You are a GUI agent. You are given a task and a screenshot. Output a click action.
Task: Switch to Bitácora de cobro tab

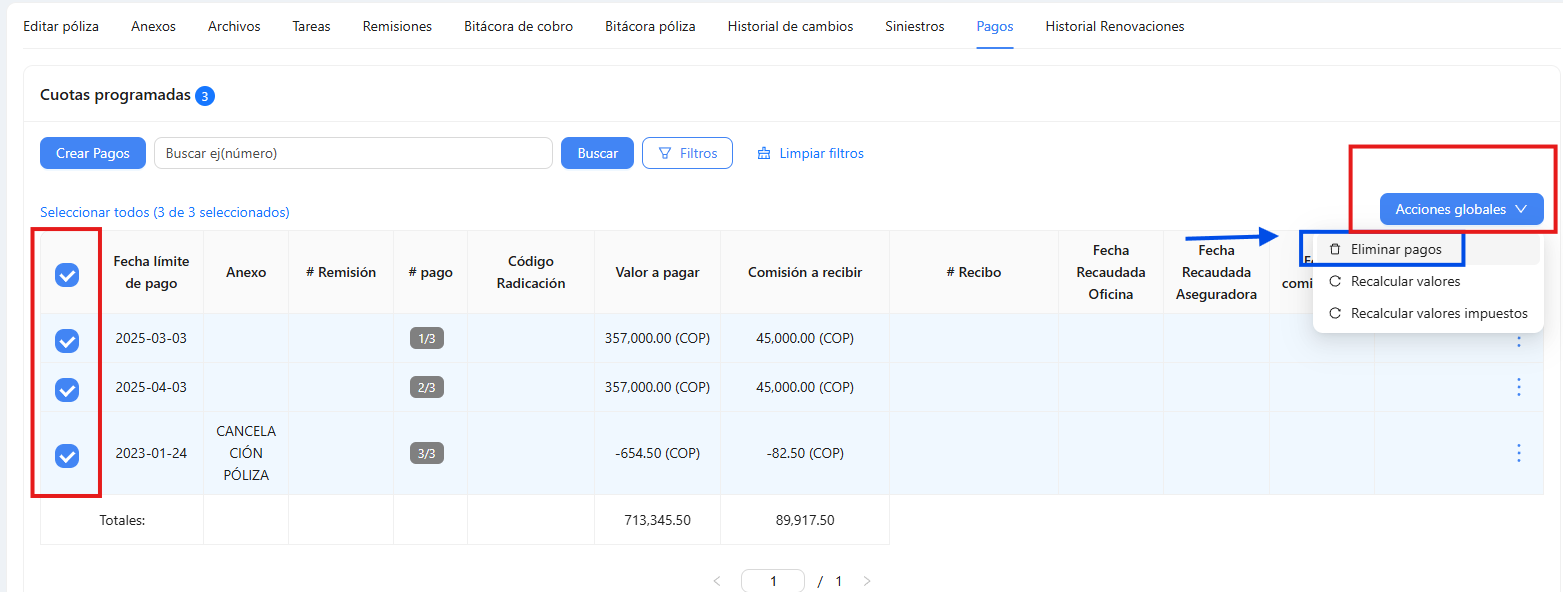[x=518, y=27]
